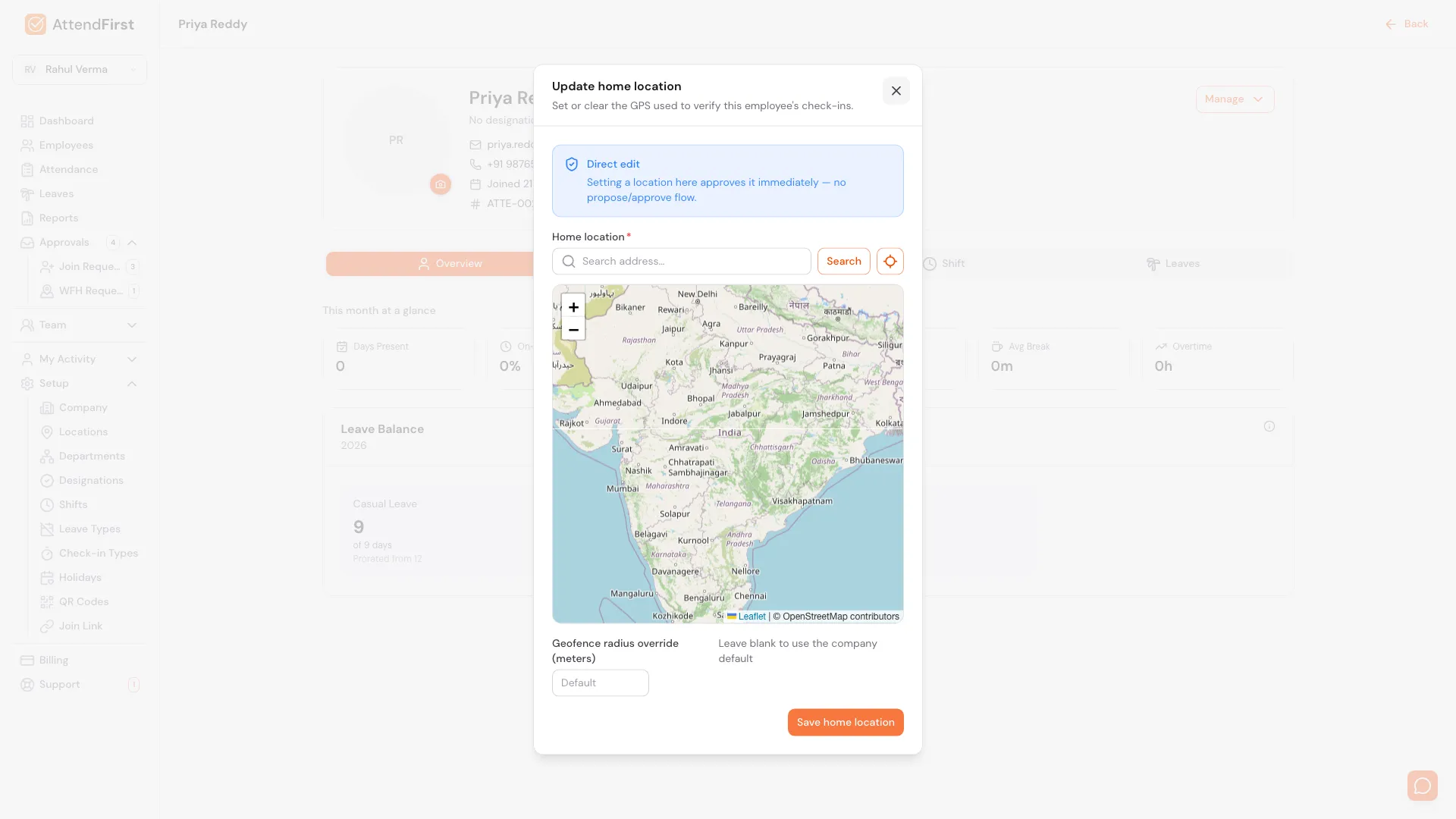Open Leaves in the sidebar
Image resolution: width=1456 pixels, height=819 pixels.
tap(80, 194)
